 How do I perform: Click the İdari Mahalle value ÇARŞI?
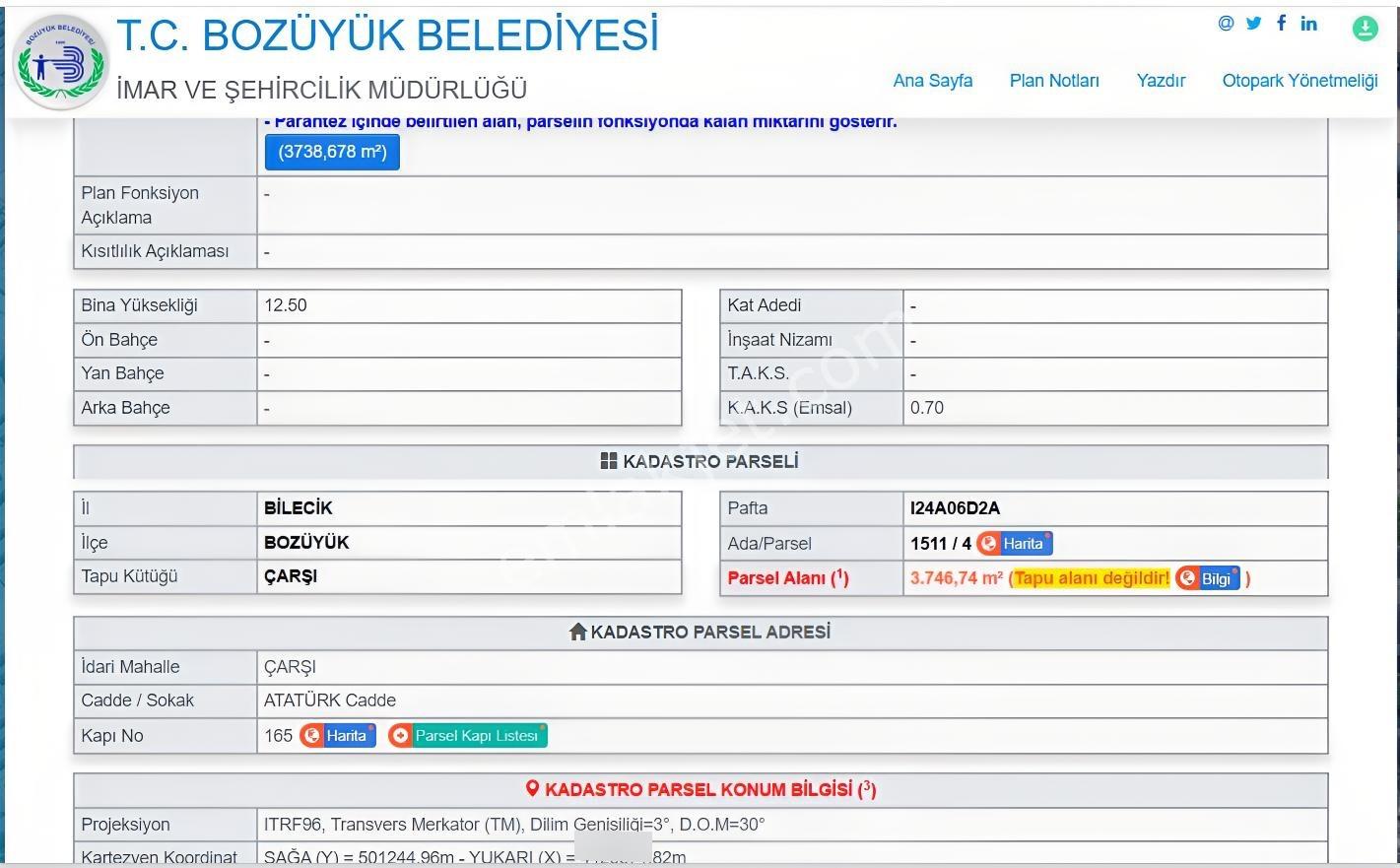[x=290, y=667]
